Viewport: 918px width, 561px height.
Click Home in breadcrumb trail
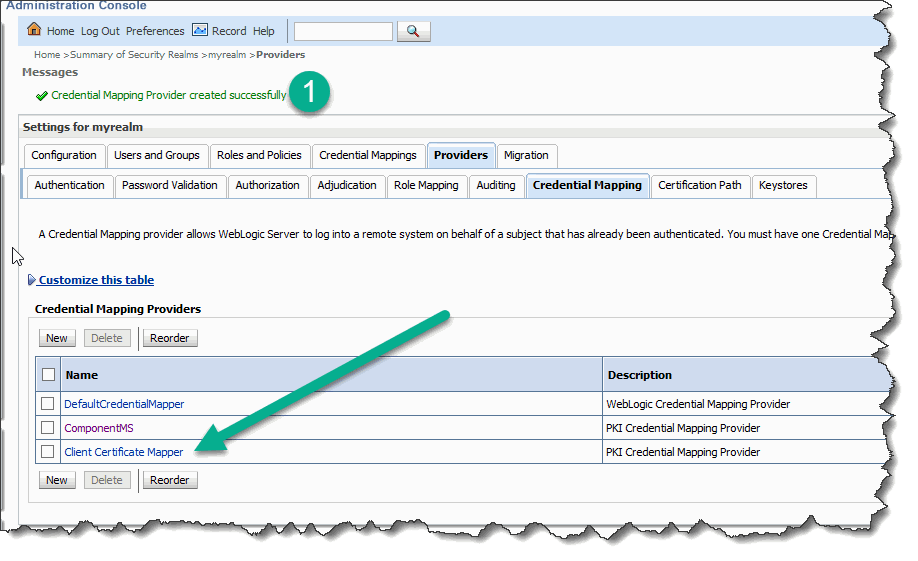[x=47, y=54]
